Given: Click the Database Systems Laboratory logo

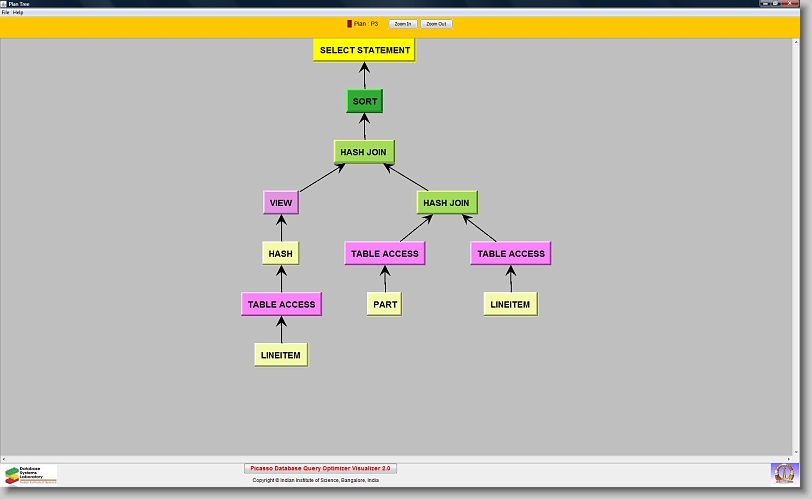Looking at the screenshot, I should (31, 474).
